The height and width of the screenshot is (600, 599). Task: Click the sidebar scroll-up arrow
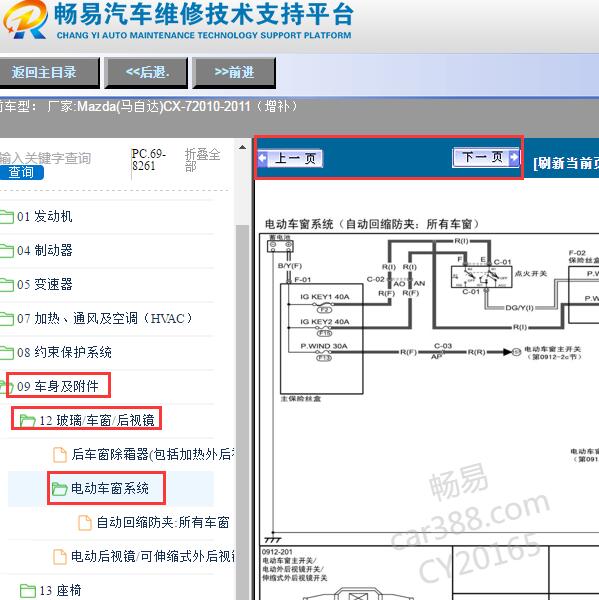(x=242, y=147)
